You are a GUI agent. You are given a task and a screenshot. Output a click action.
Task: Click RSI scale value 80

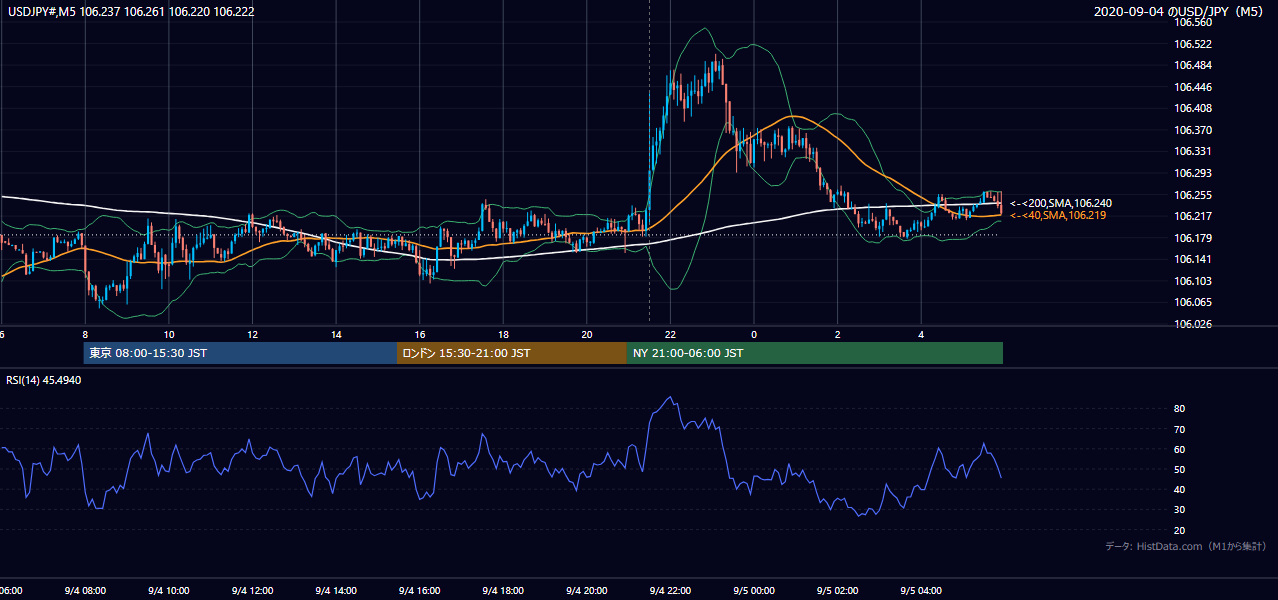[1180, 409]
